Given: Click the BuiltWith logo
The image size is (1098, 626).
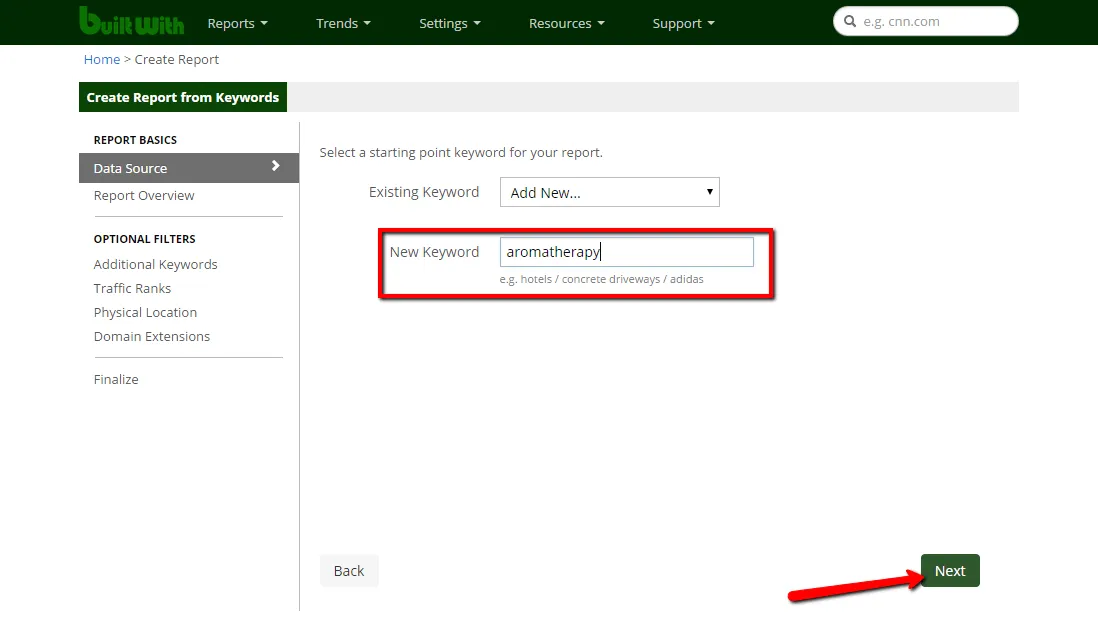Looking at the screenshot, I should [x=131, y=22].
